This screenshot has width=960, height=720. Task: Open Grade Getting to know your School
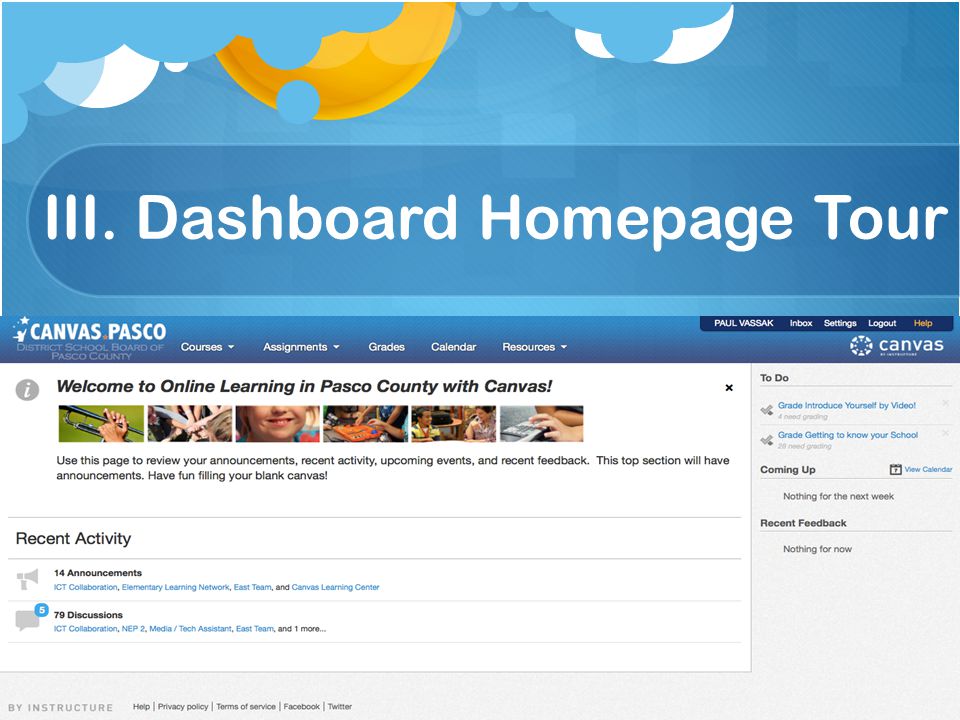(848, 435)
